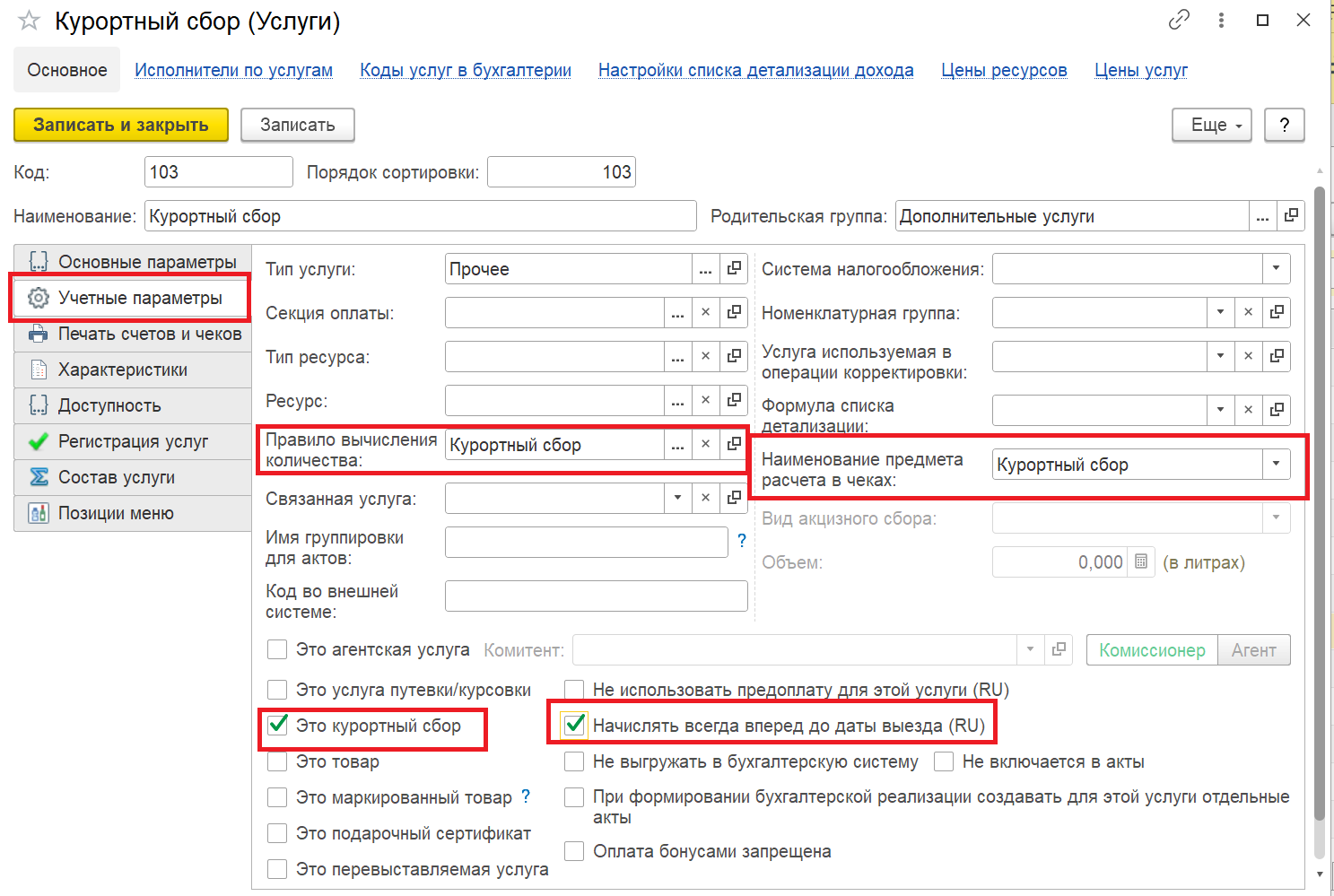Open parent group Дополнительные услуги in new form
This screenshot has height=896, width=1334.
click(x=1291, y=216)
